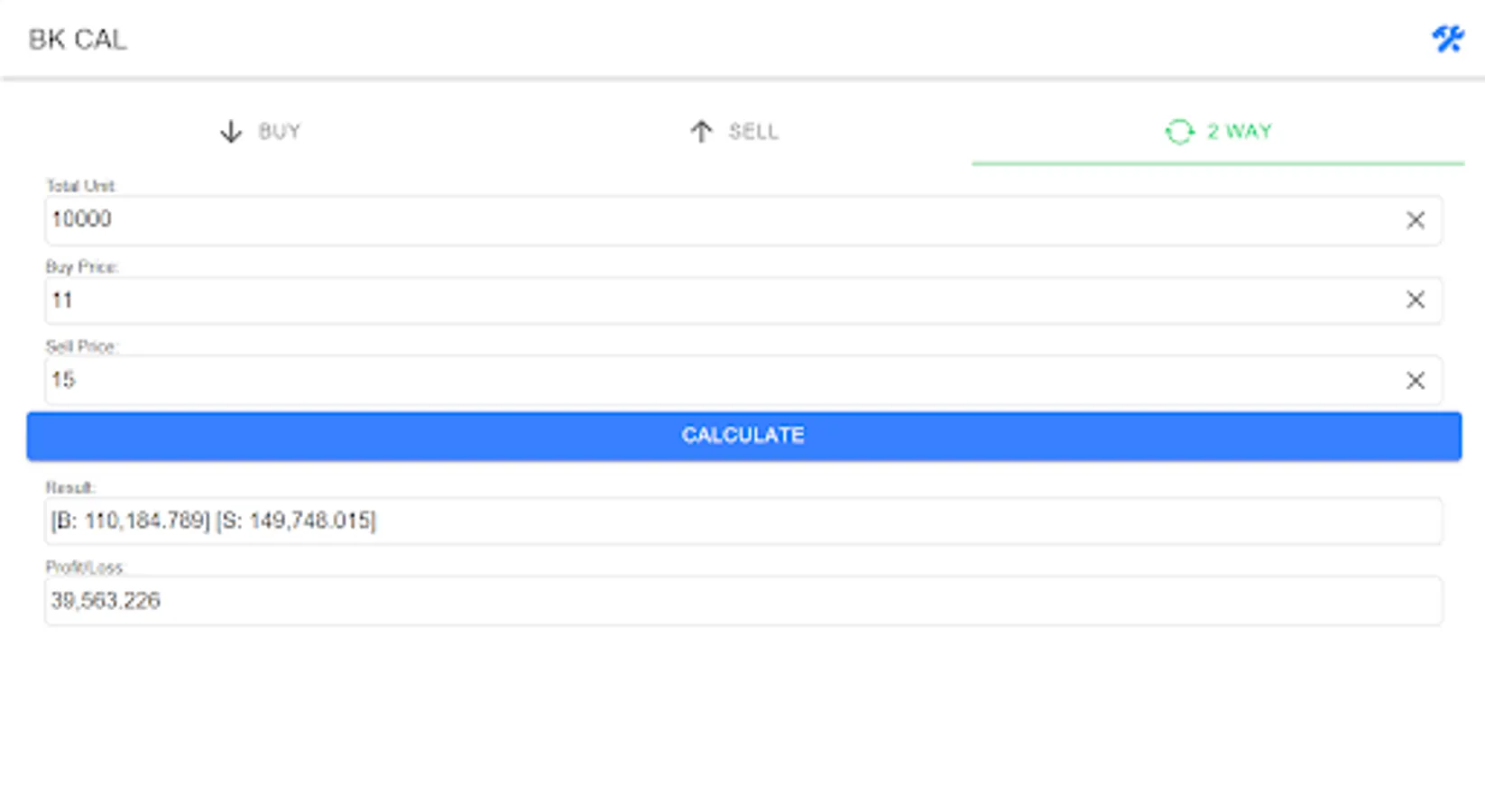Switch to the SELL tab
This screenshot has width=1485, height=812.
click(752, 132)
